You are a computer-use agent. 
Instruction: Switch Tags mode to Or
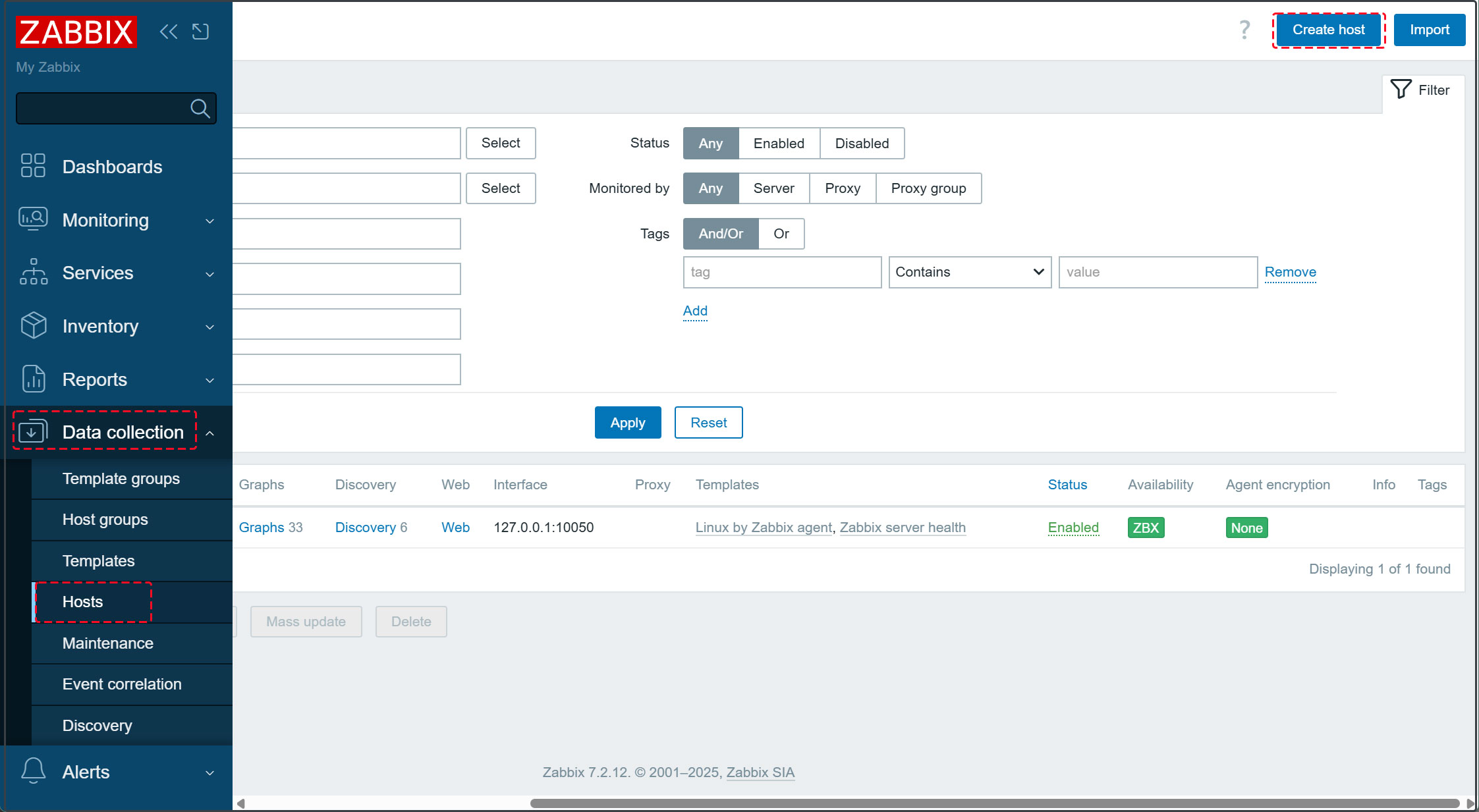[x=781, y=234]
